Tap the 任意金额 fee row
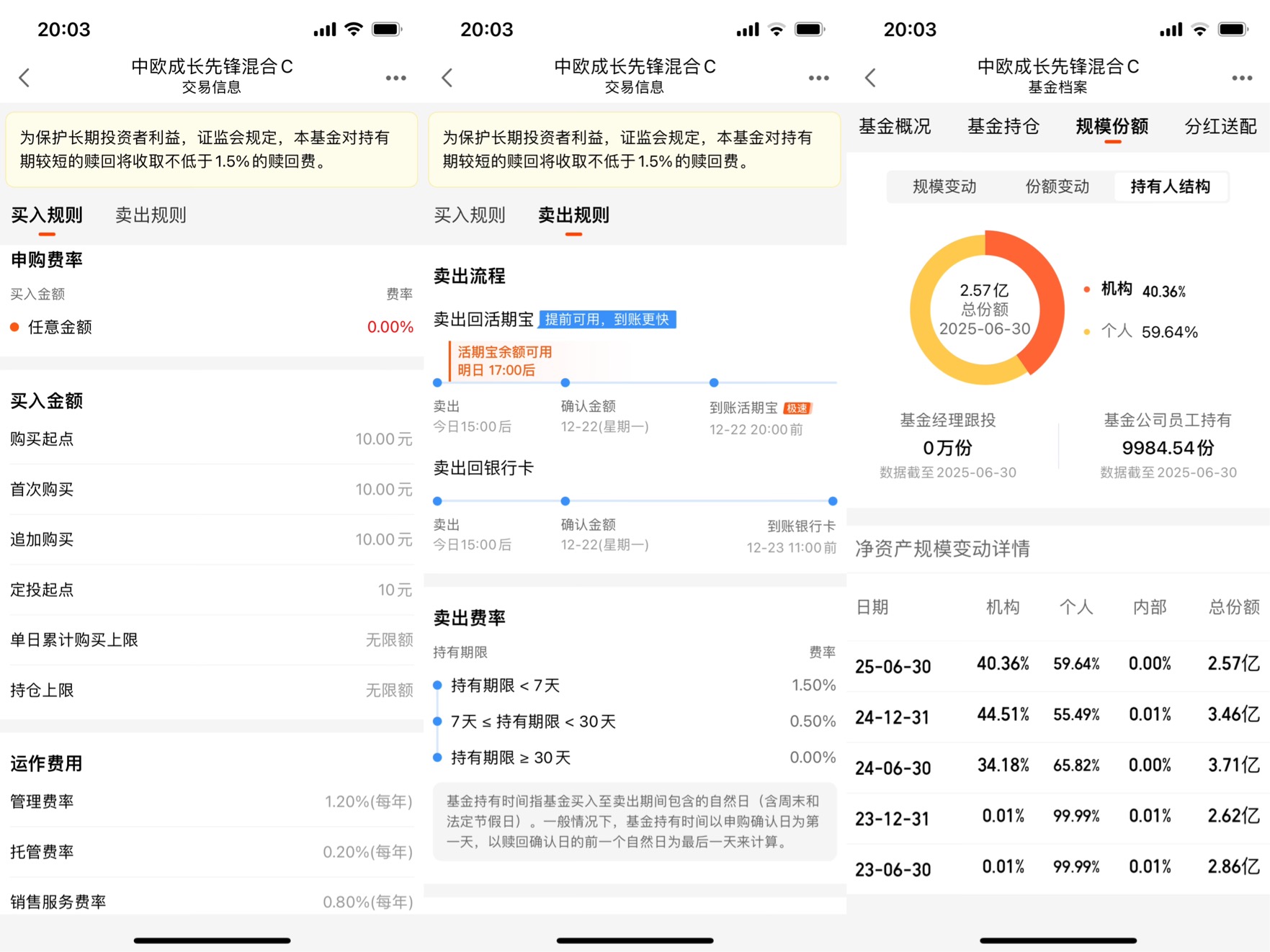1270x952 pixels. point(212,327)
